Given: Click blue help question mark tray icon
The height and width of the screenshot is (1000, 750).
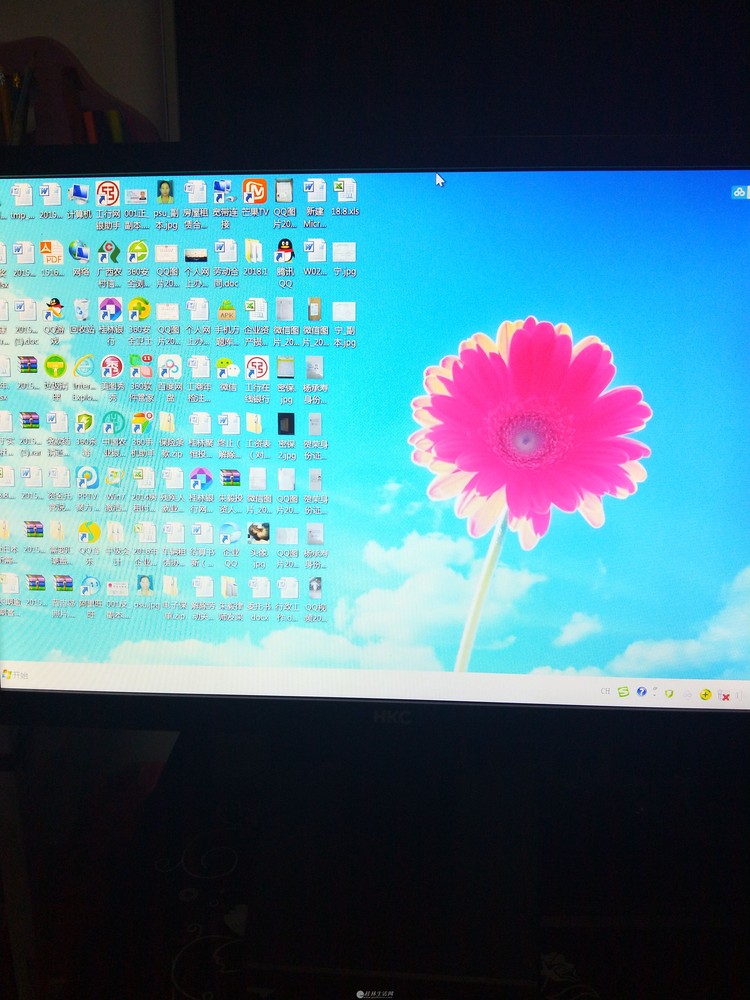Looking at the screenshot, I should [642, 691].
